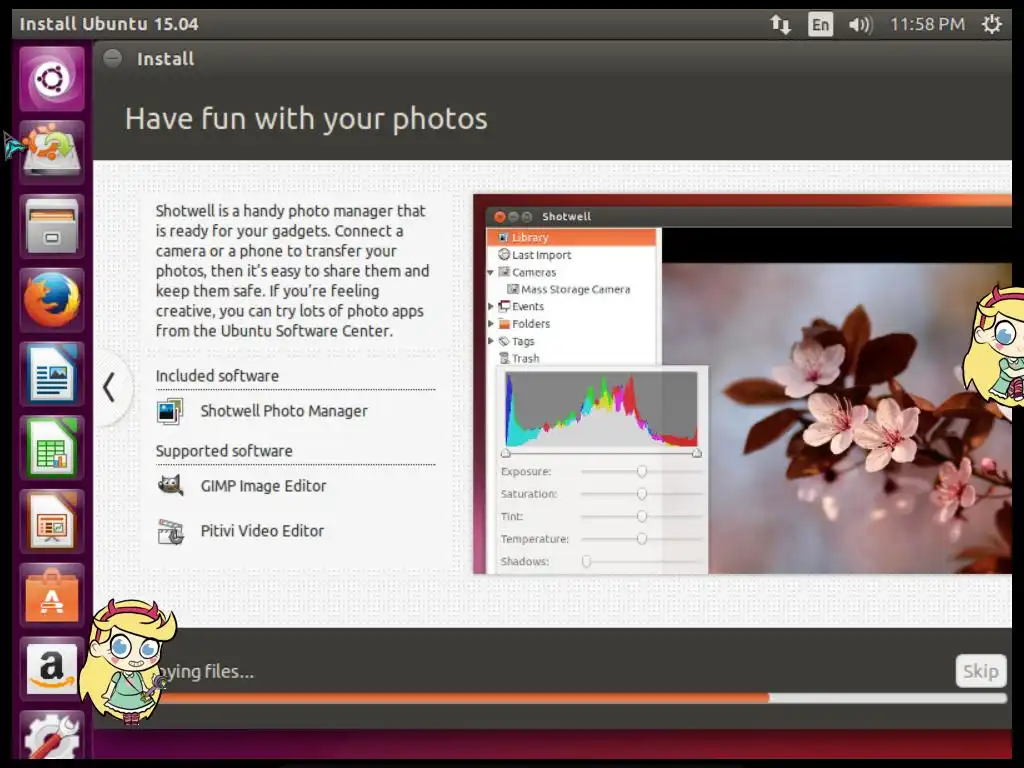Image resolution: width=1024 pixels, height=768 pixels.
Task: Click the Shotwell red close button
Action: [500, 217]
